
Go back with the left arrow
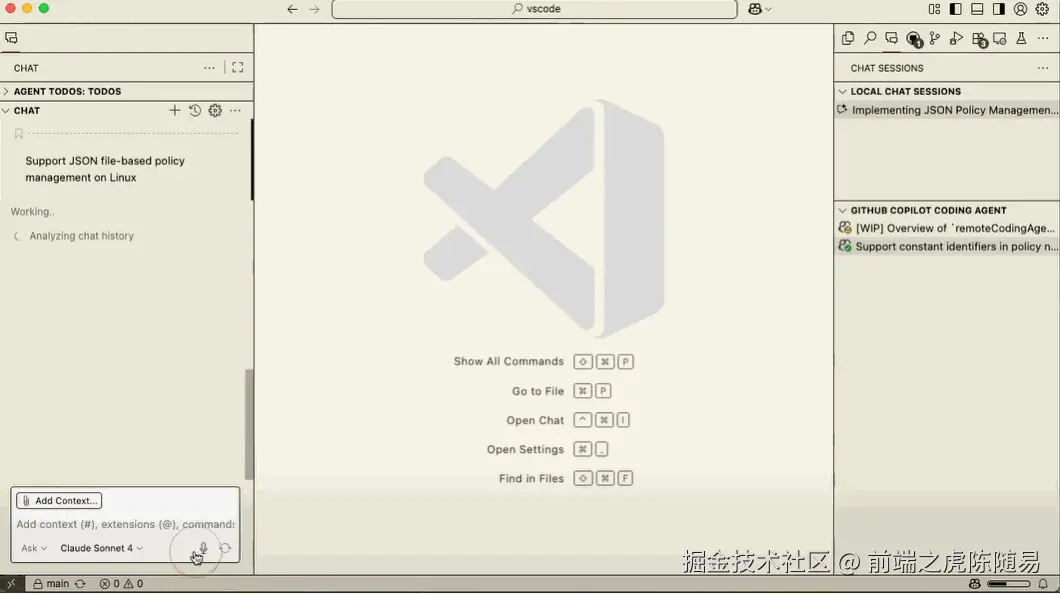point(292,9)
